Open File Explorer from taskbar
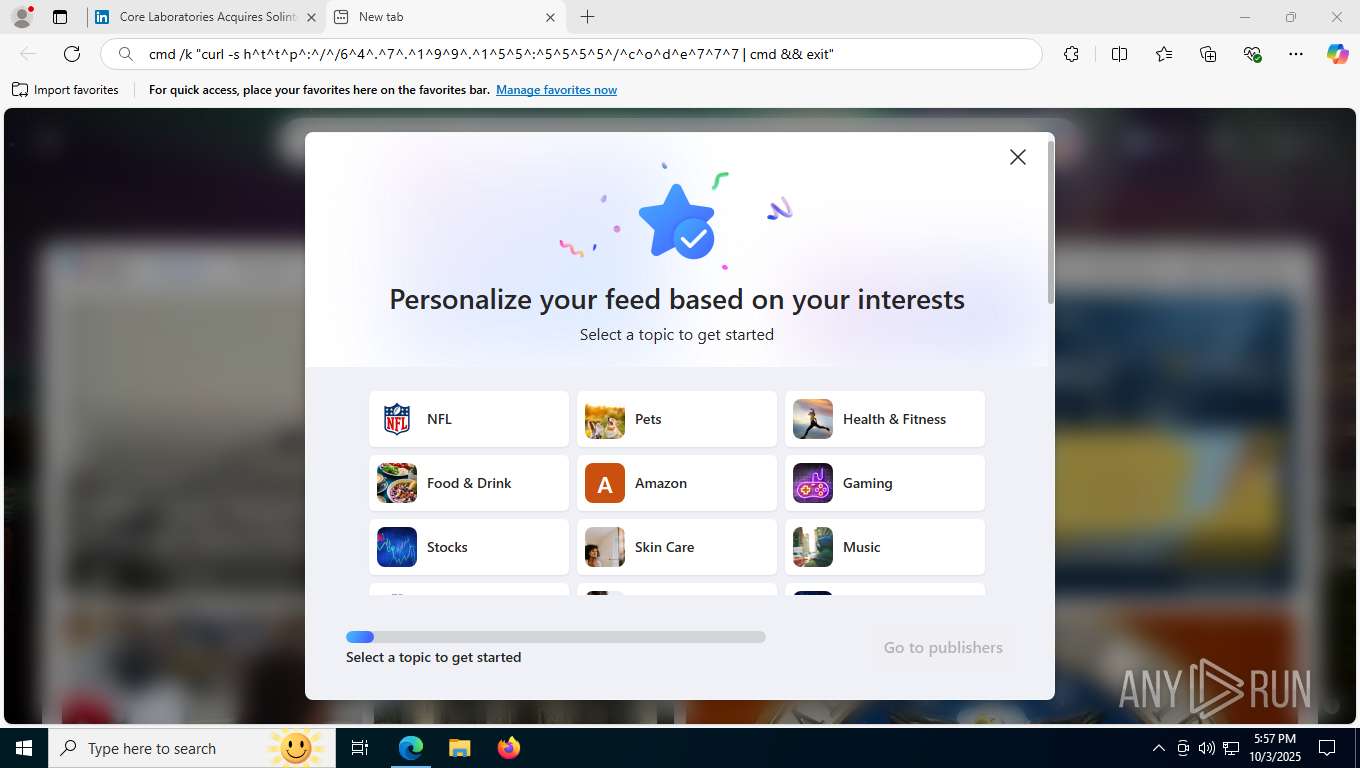The image size is (1360, 768). pyautogui.click(x=459, y=748)
